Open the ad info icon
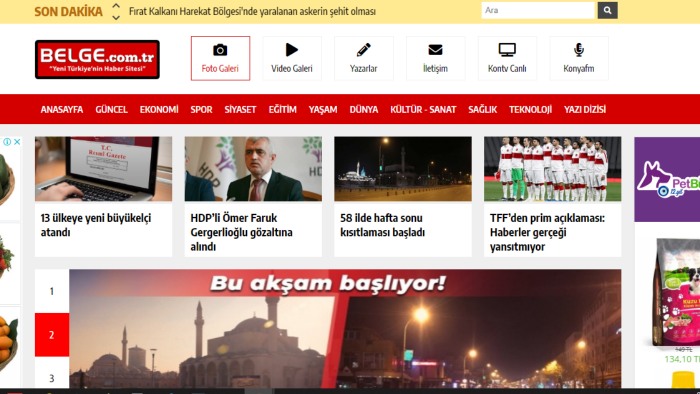Screen dimensions: 700x394 click(7, 142)
